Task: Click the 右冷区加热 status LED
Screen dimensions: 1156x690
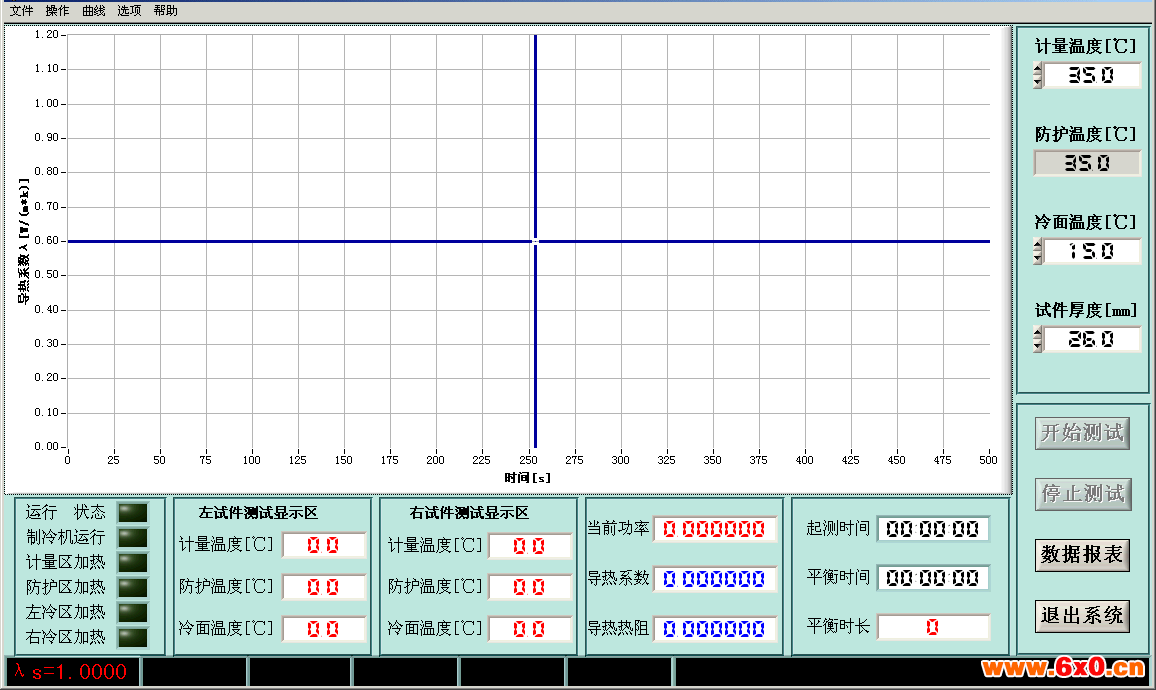Action: coord(132,636)
